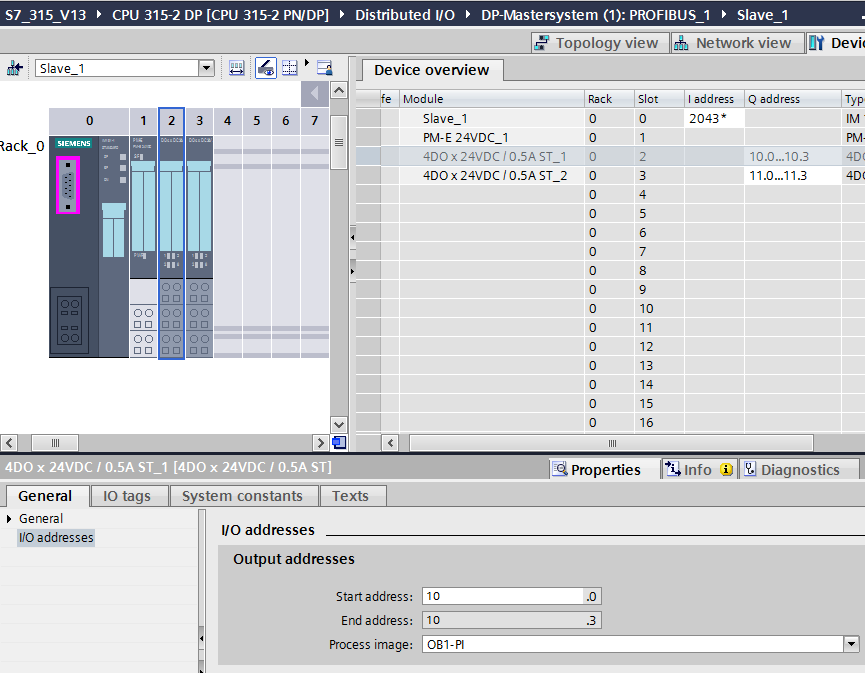This screenshot has height=673, width=865.
Task: Select the magenta PROFIBUS port on the IM module
Action: pos(68,185)
